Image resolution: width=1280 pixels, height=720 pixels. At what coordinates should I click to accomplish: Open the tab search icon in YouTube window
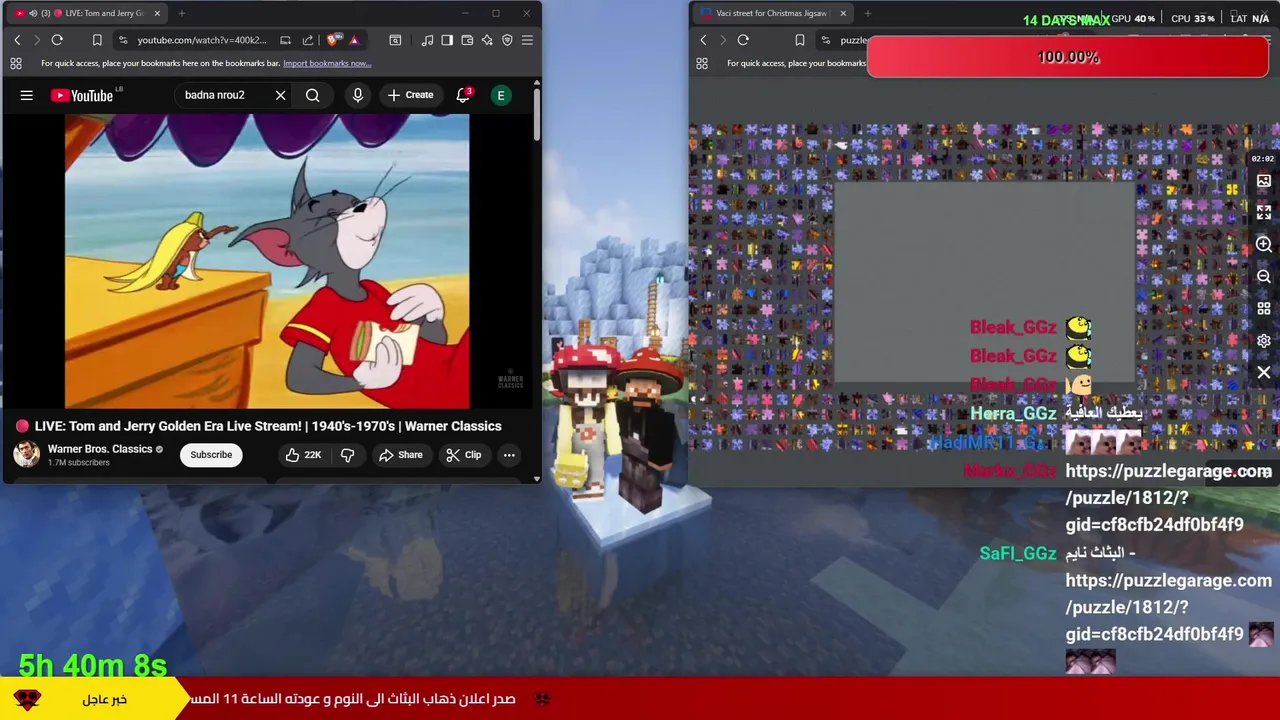click(395, 40)
